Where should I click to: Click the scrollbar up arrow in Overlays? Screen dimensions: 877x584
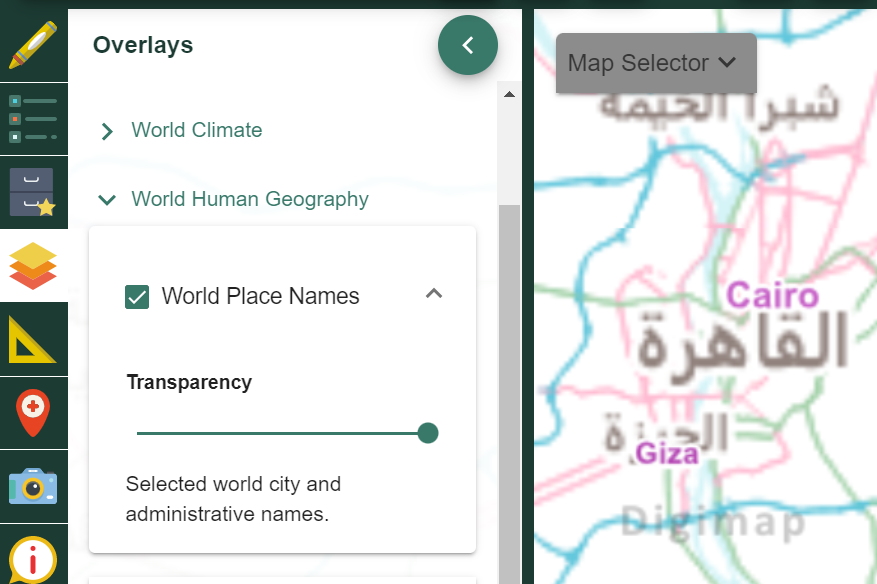click(x=508, y=95)
